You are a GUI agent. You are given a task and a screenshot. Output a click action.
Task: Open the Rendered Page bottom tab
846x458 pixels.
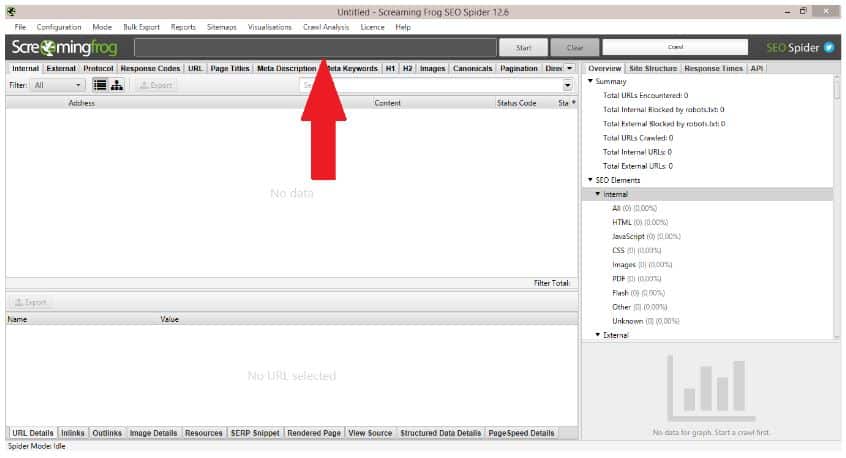click(x=314, y=433)
